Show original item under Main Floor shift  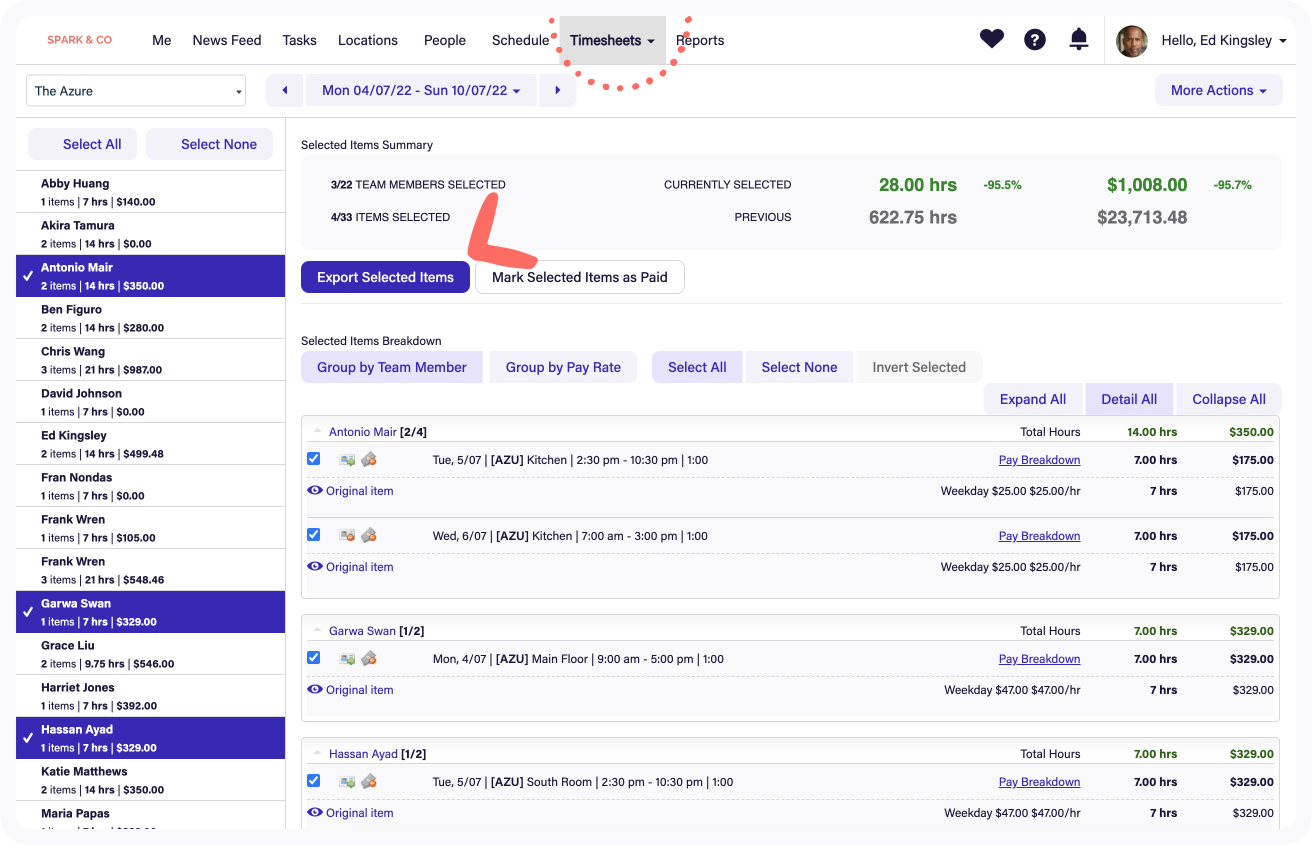350,690
